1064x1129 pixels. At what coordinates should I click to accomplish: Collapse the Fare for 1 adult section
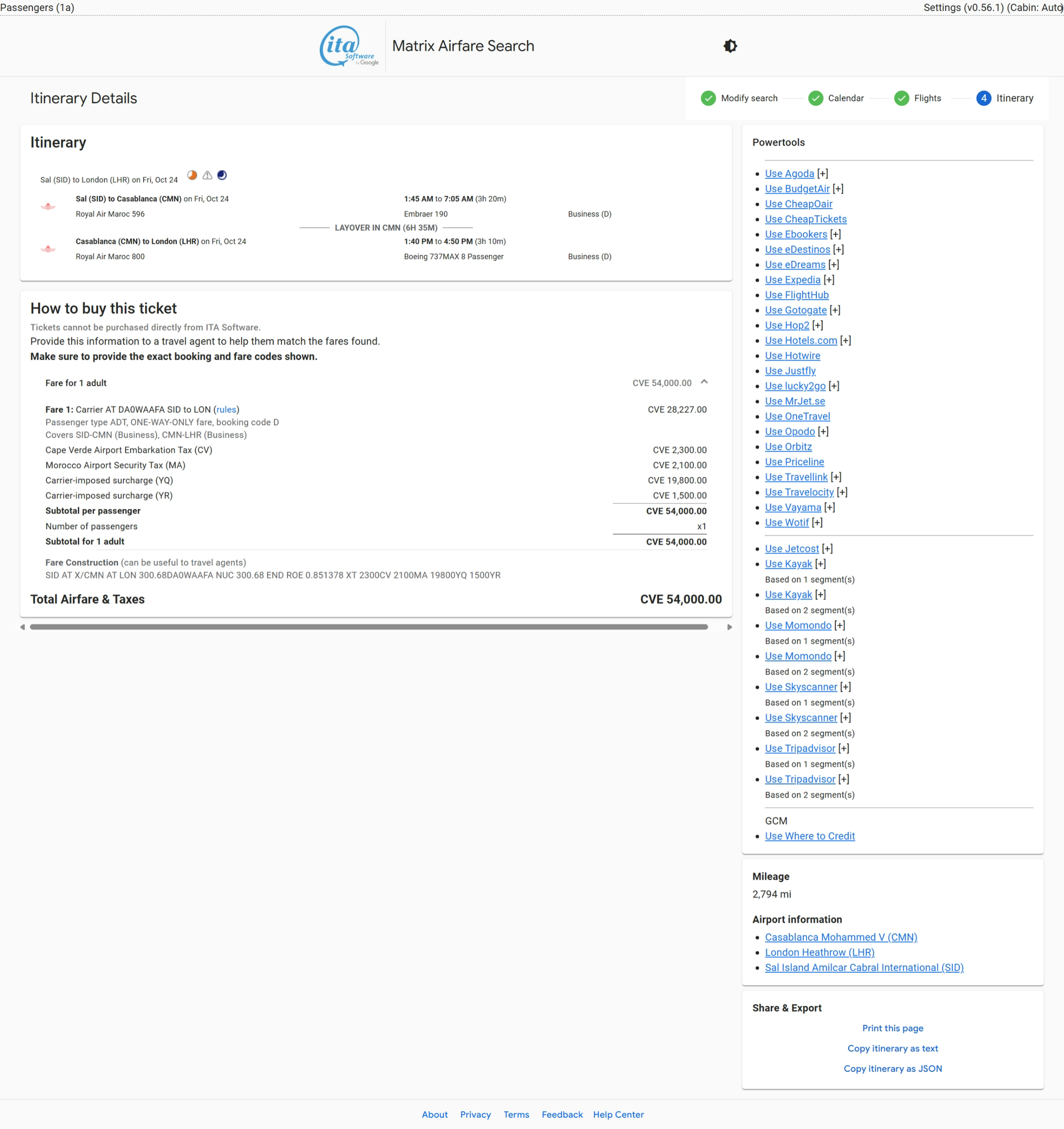click(704, 382)
